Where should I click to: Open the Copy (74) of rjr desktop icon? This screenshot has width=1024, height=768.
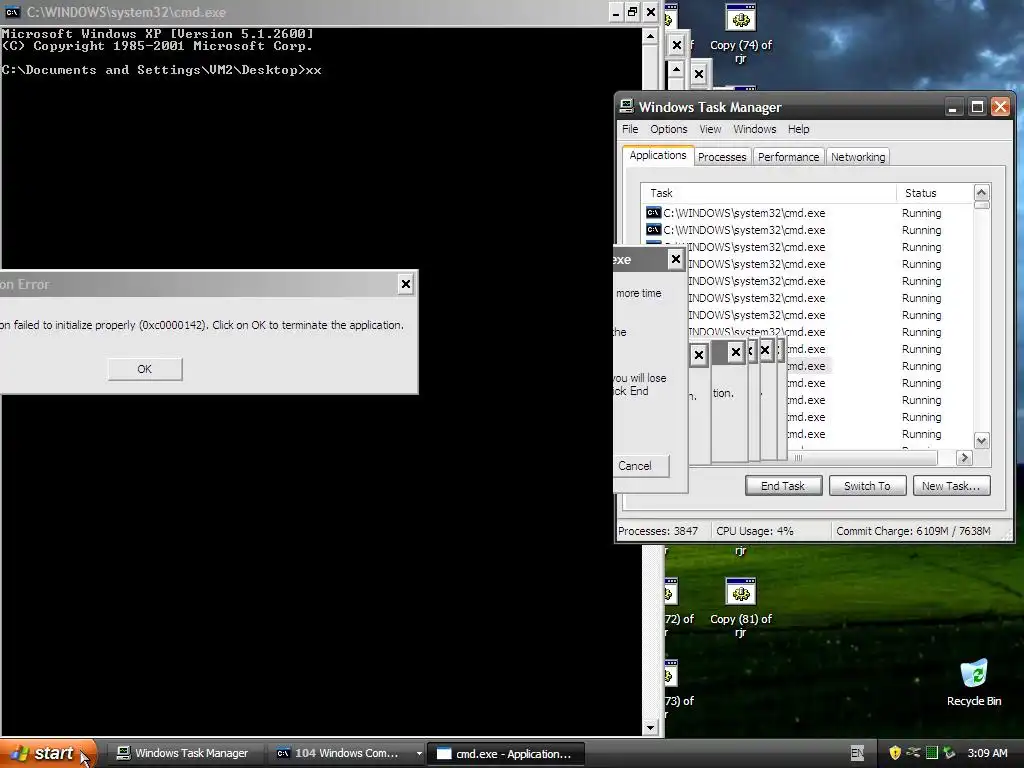(741, 34)
